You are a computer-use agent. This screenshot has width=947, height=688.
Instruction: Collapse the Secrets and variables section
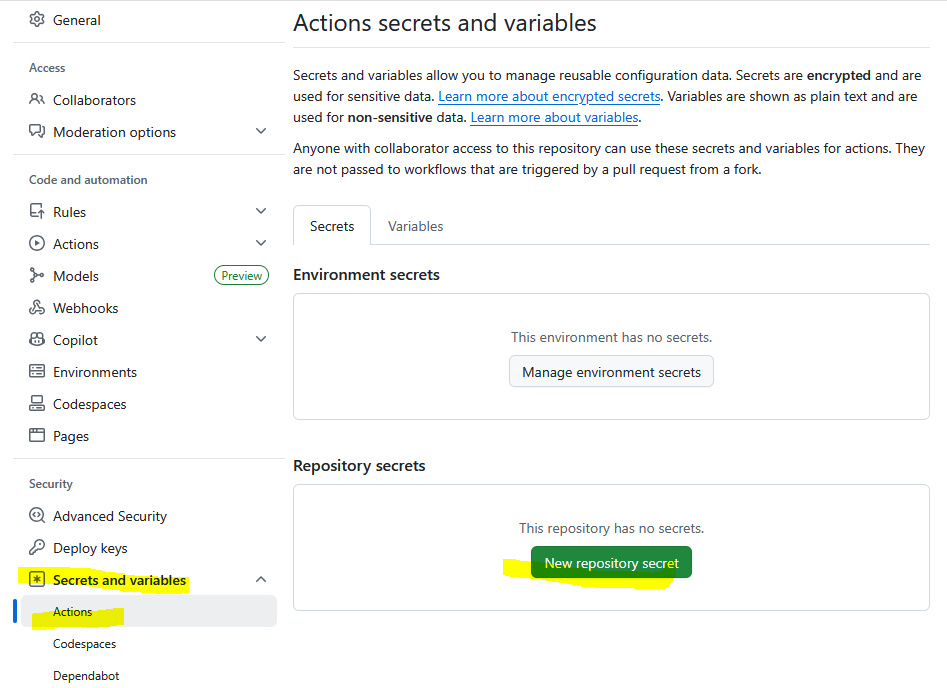[261, 580]
